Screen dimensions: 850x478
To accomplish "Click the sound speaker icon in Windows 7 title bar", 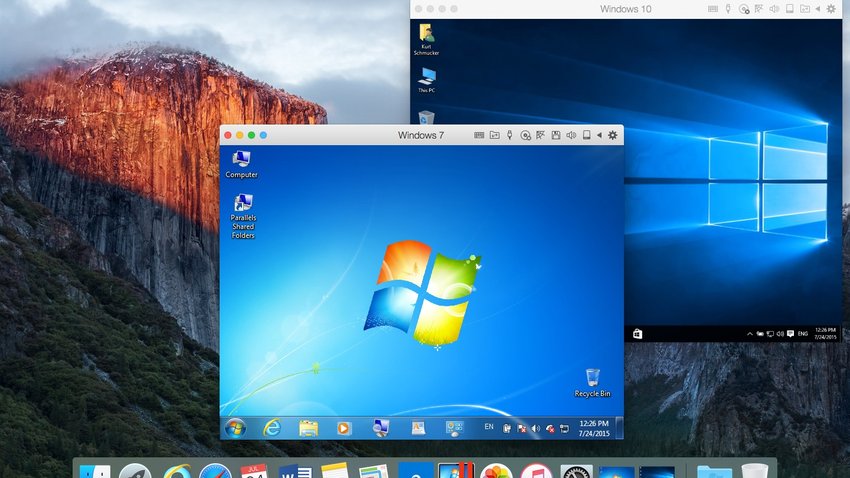I will 571,135.
